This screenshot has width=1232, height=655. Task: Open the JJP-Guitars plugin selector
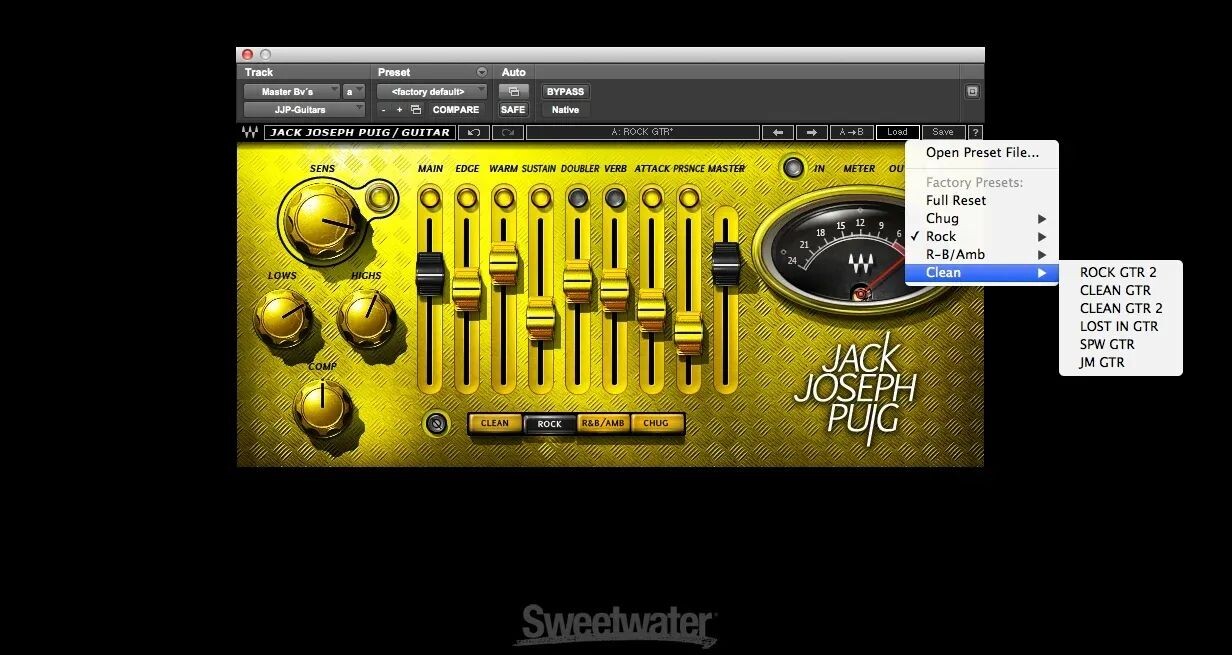click(x=305, y=110)
